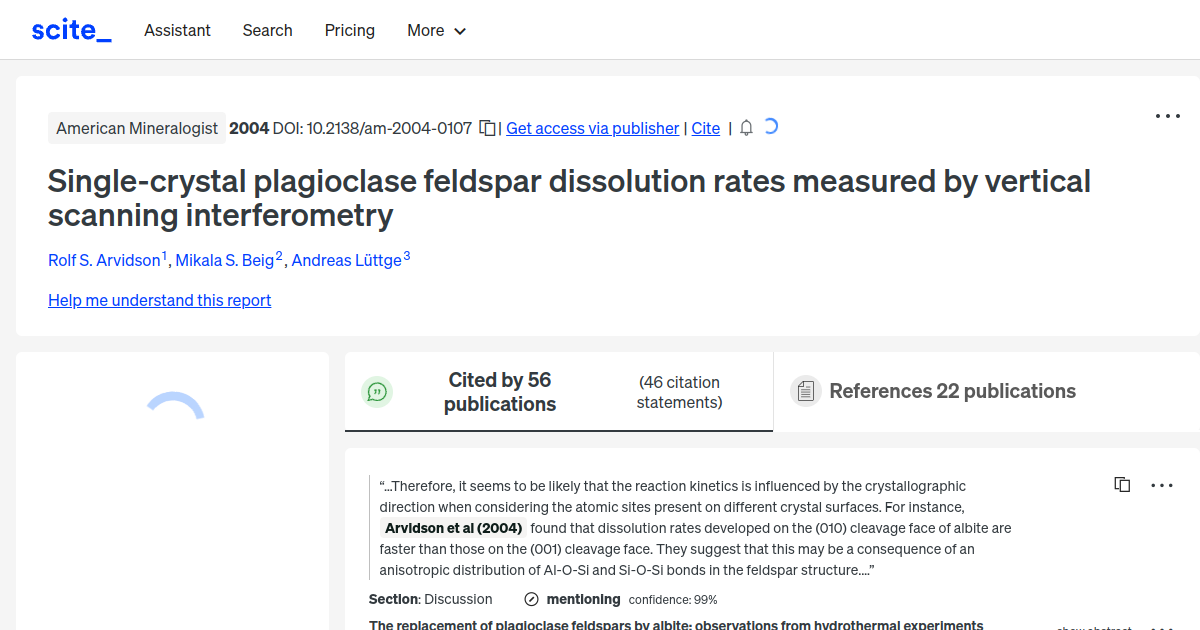Click the References document icon

point(805,391)
